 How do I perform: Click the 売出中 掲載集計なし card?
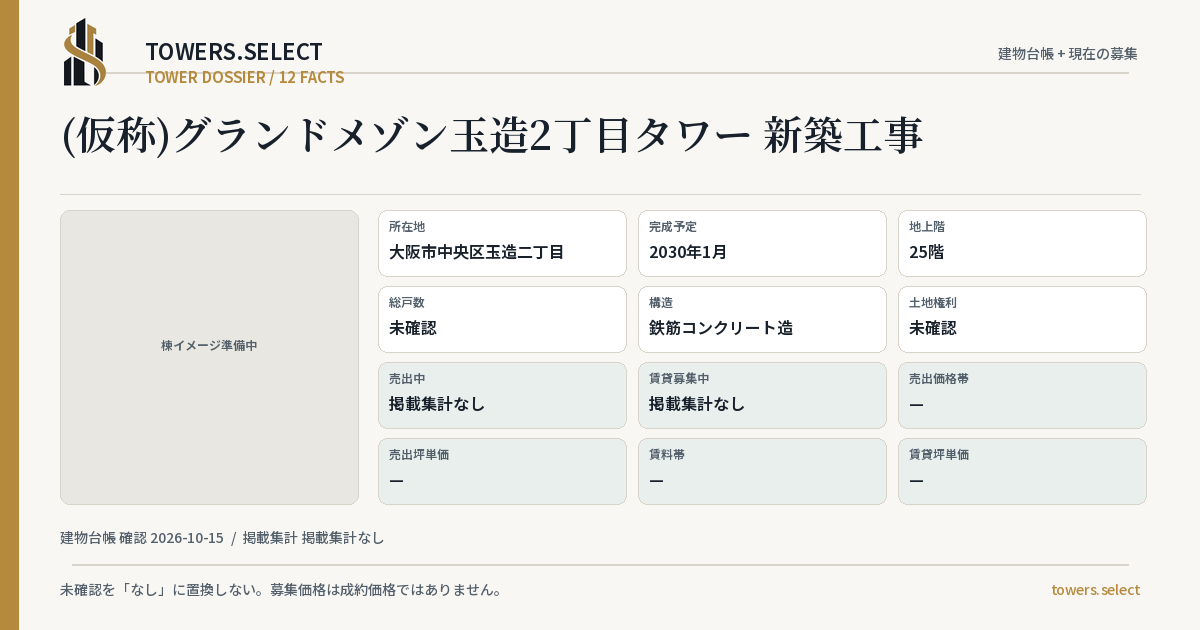502,395
